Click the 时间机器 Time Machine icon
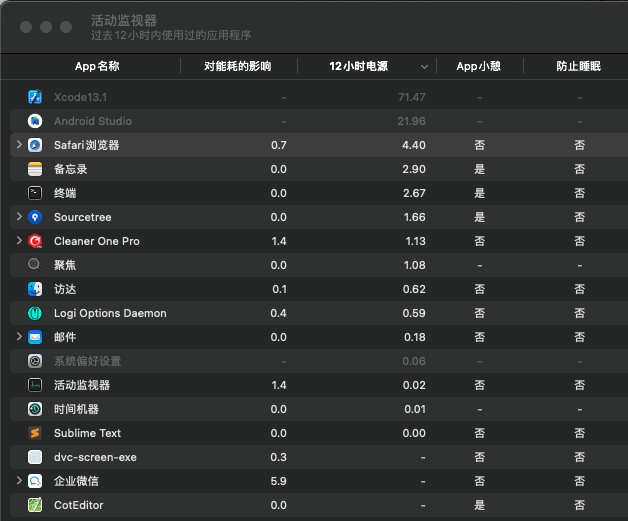The height and width of the screenshot is (521, 628). point(35,409)
